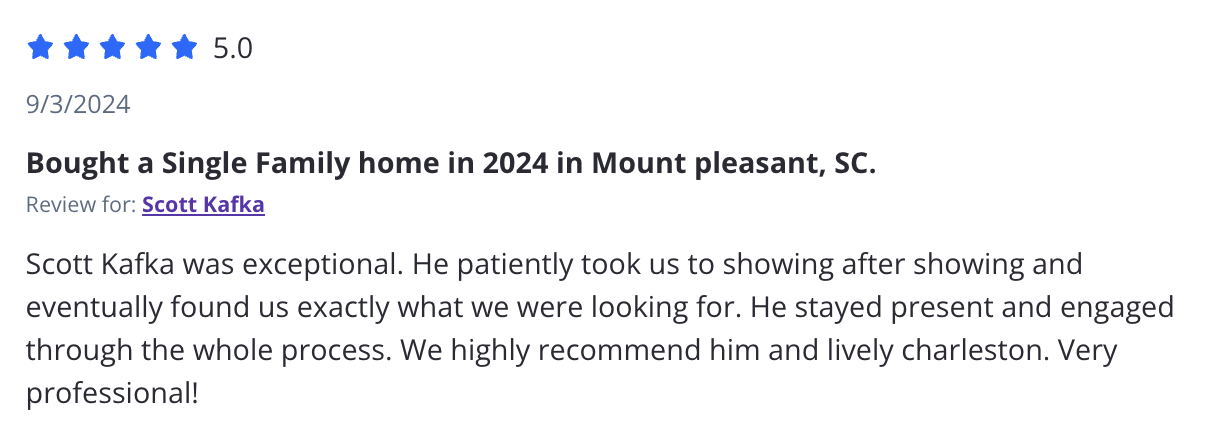Open the Scott Kafka profile link
Viewport: 1228px width, 432px height.
pos(203,206)
